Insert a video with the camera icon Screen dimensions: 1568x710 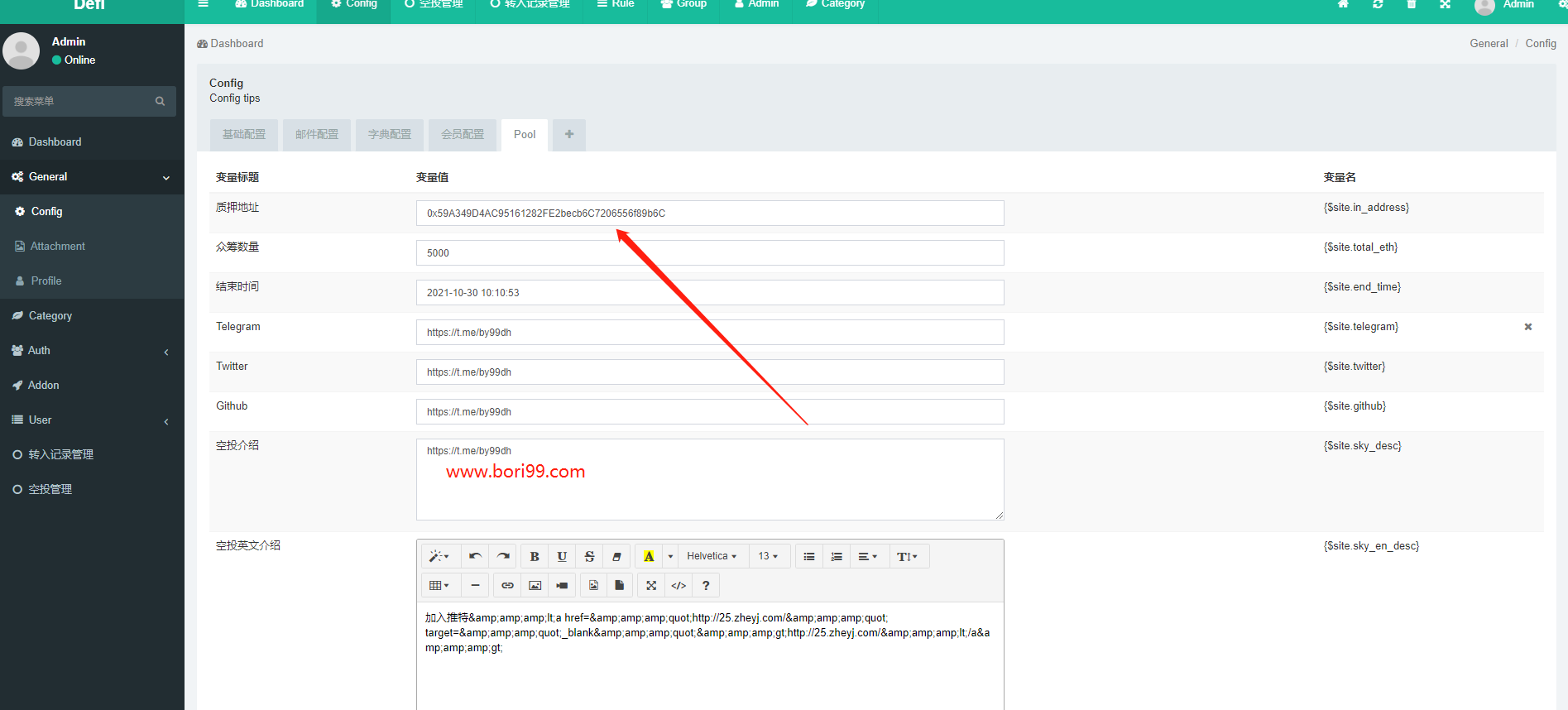pyautogui.click(x=562, y=585)
